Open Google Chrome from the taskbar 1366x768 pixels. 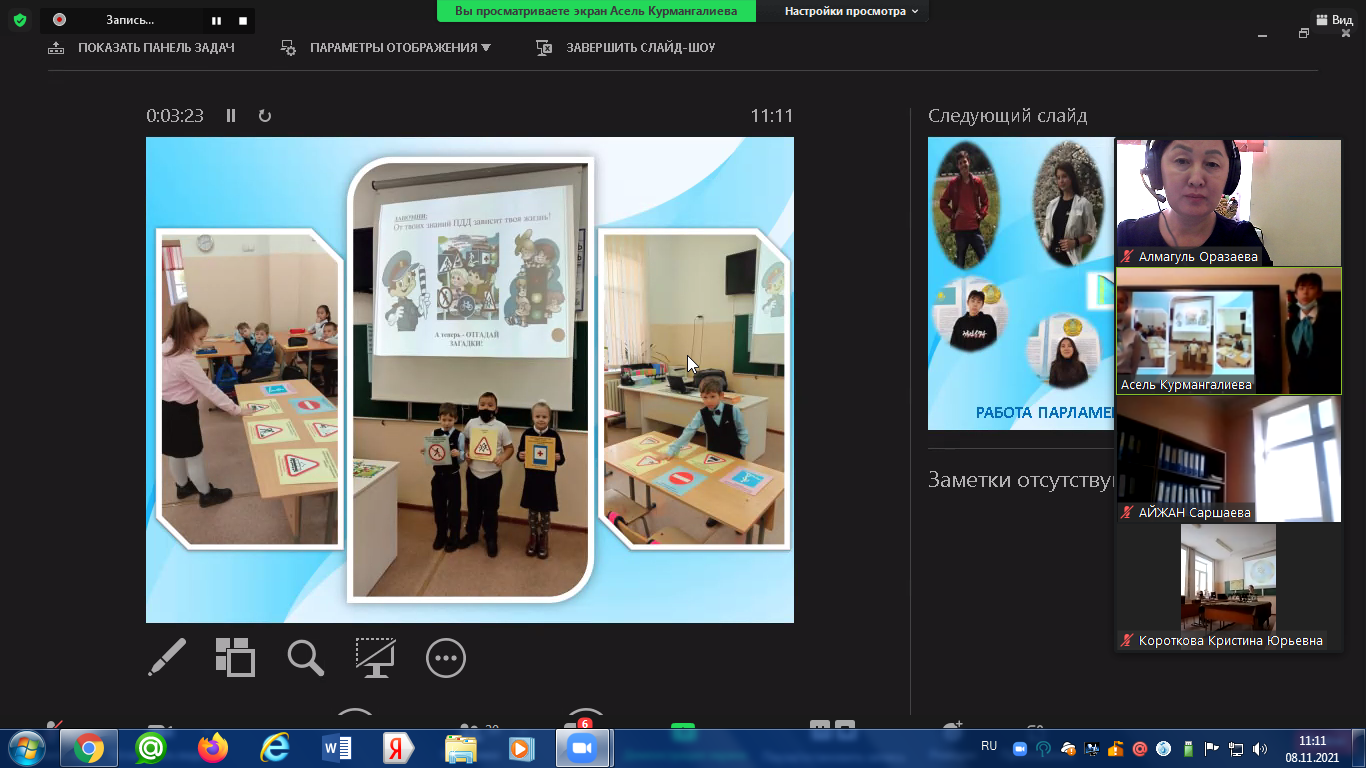[x=89, y=748]
